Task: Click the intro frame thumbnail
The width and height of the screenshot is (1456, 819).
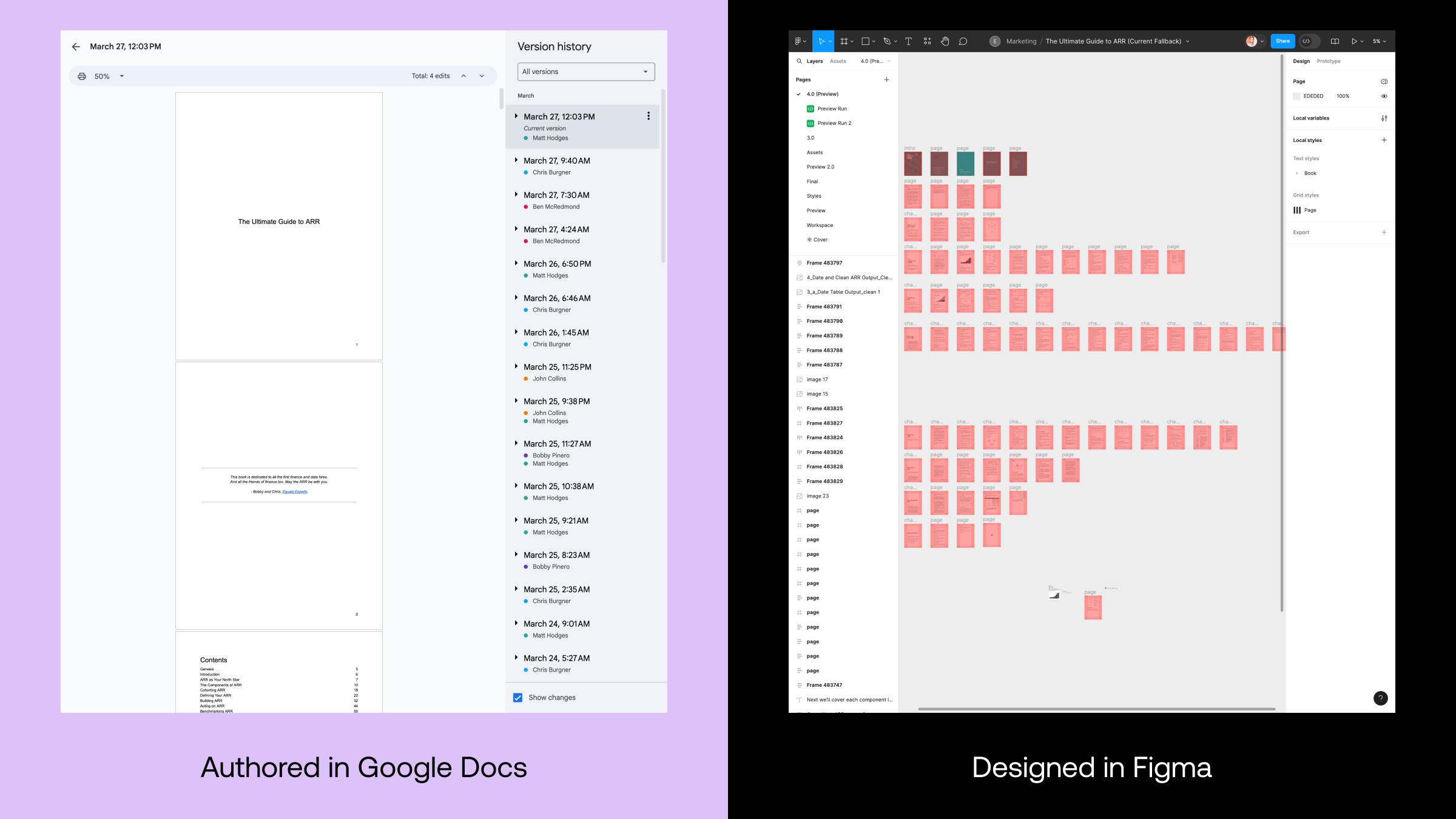Action: 912,164
